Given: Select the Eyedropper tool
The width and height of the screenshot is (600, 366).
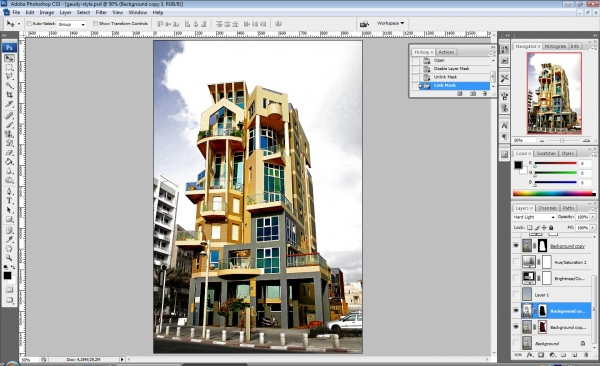Looking at the screenshot, I should pyautogui.click(x=9, y=239).
